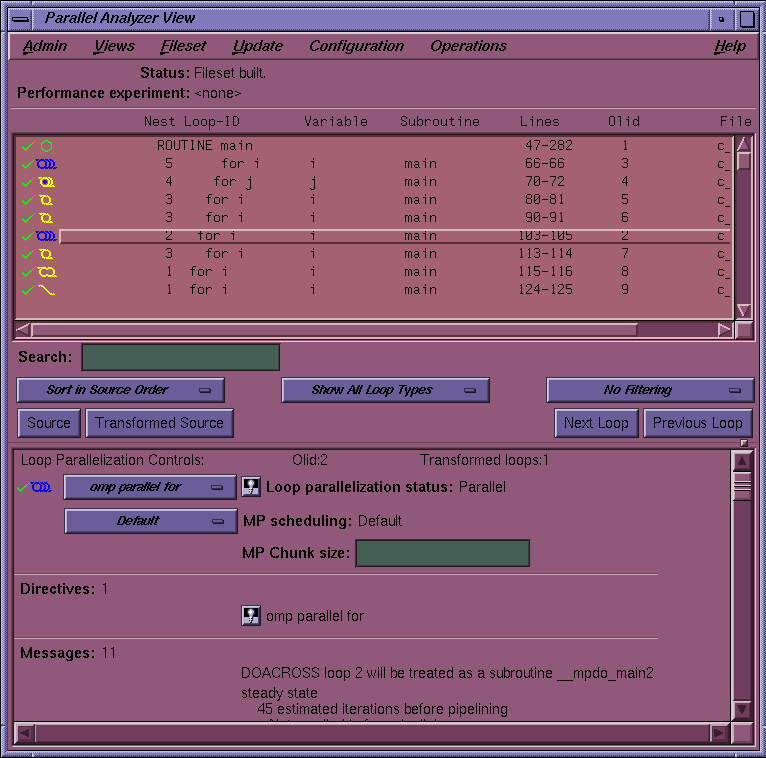Image resolution: width=766 pixels, height=758 pixels.
Task: Click the controls panel vertical scrollbar thumb
Action: point(742,485)
